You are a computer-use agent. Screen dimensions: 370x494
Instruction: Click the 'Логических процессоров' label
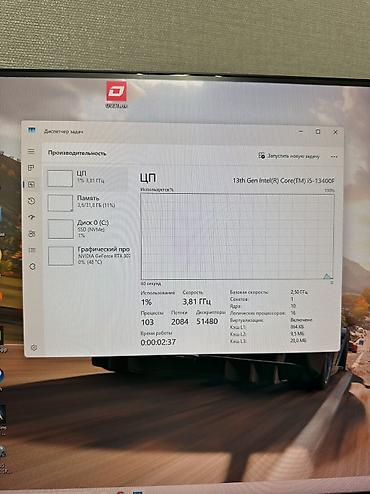[x=257, y=313]
